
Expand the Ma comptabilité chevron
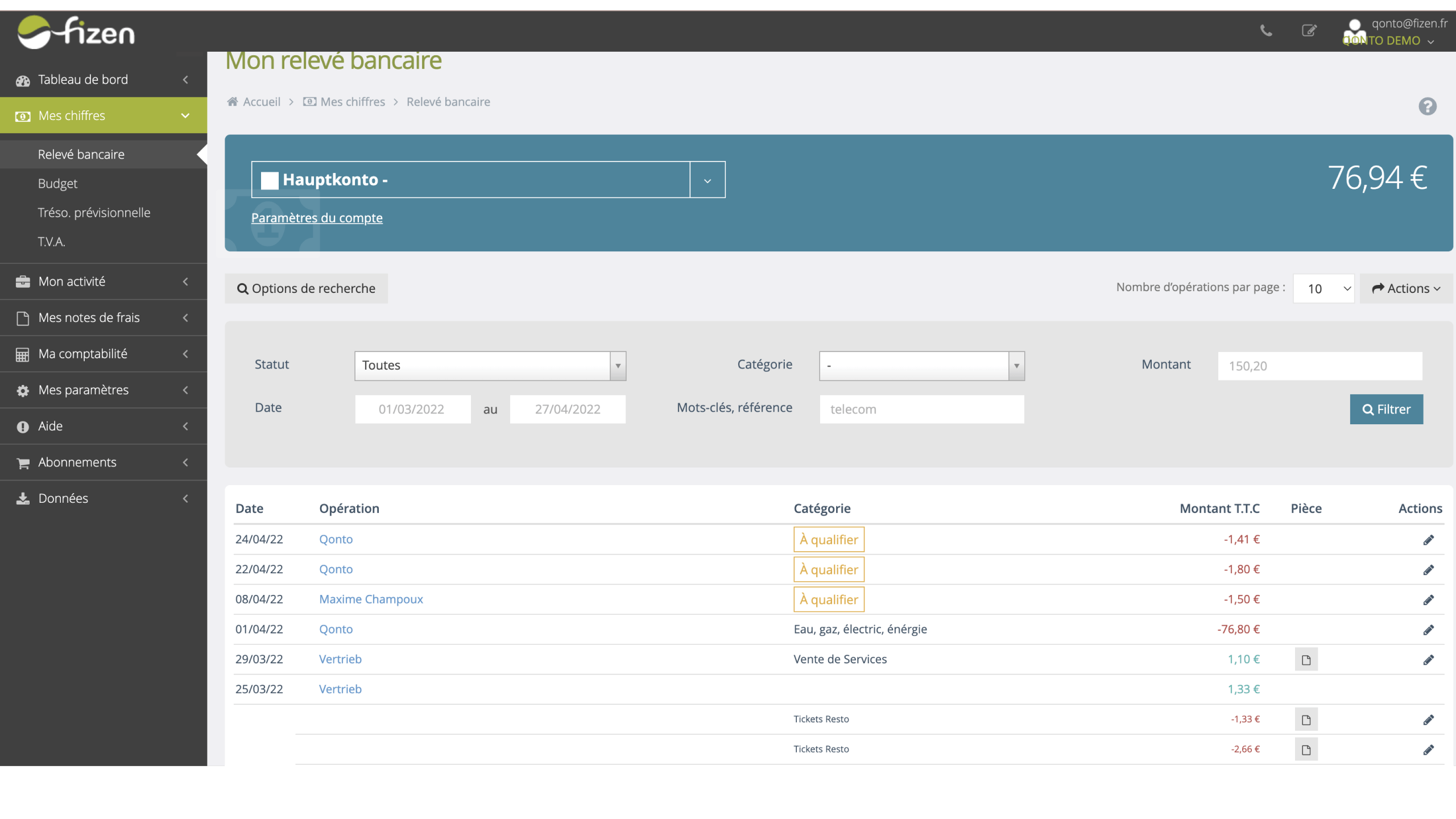pos(185,354)
